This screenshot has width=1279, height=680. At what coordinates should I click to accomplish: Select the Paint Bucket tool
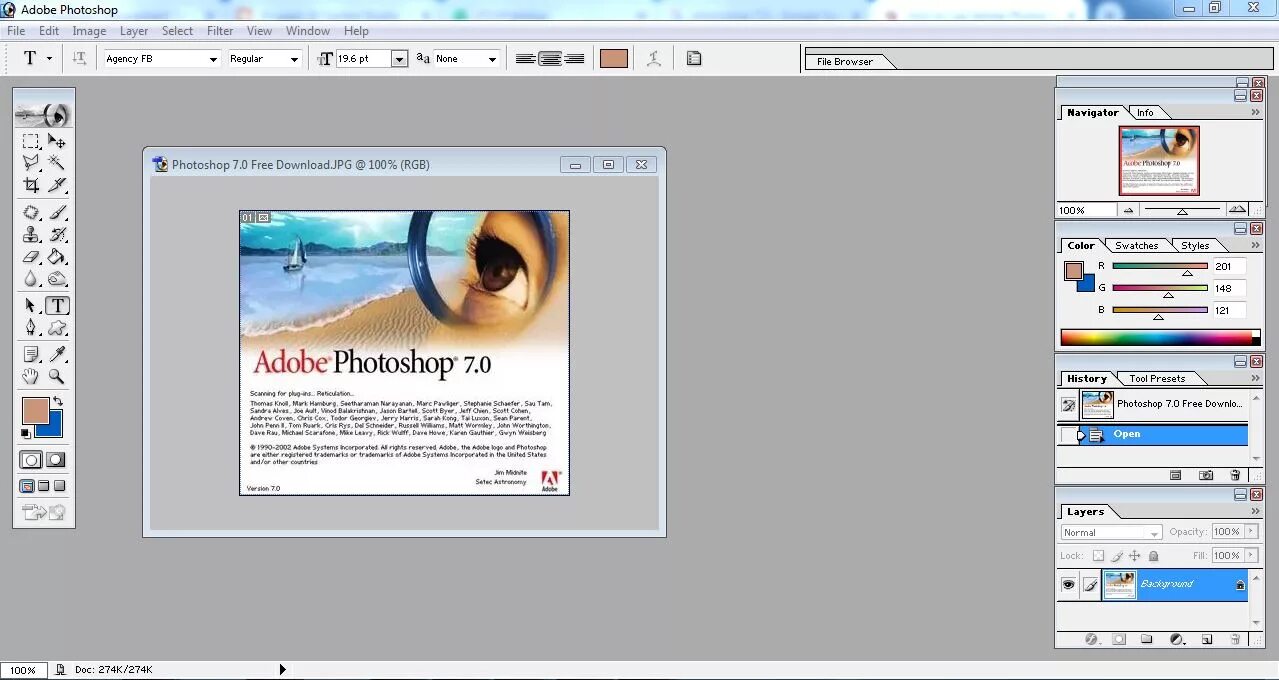point(57,257)
